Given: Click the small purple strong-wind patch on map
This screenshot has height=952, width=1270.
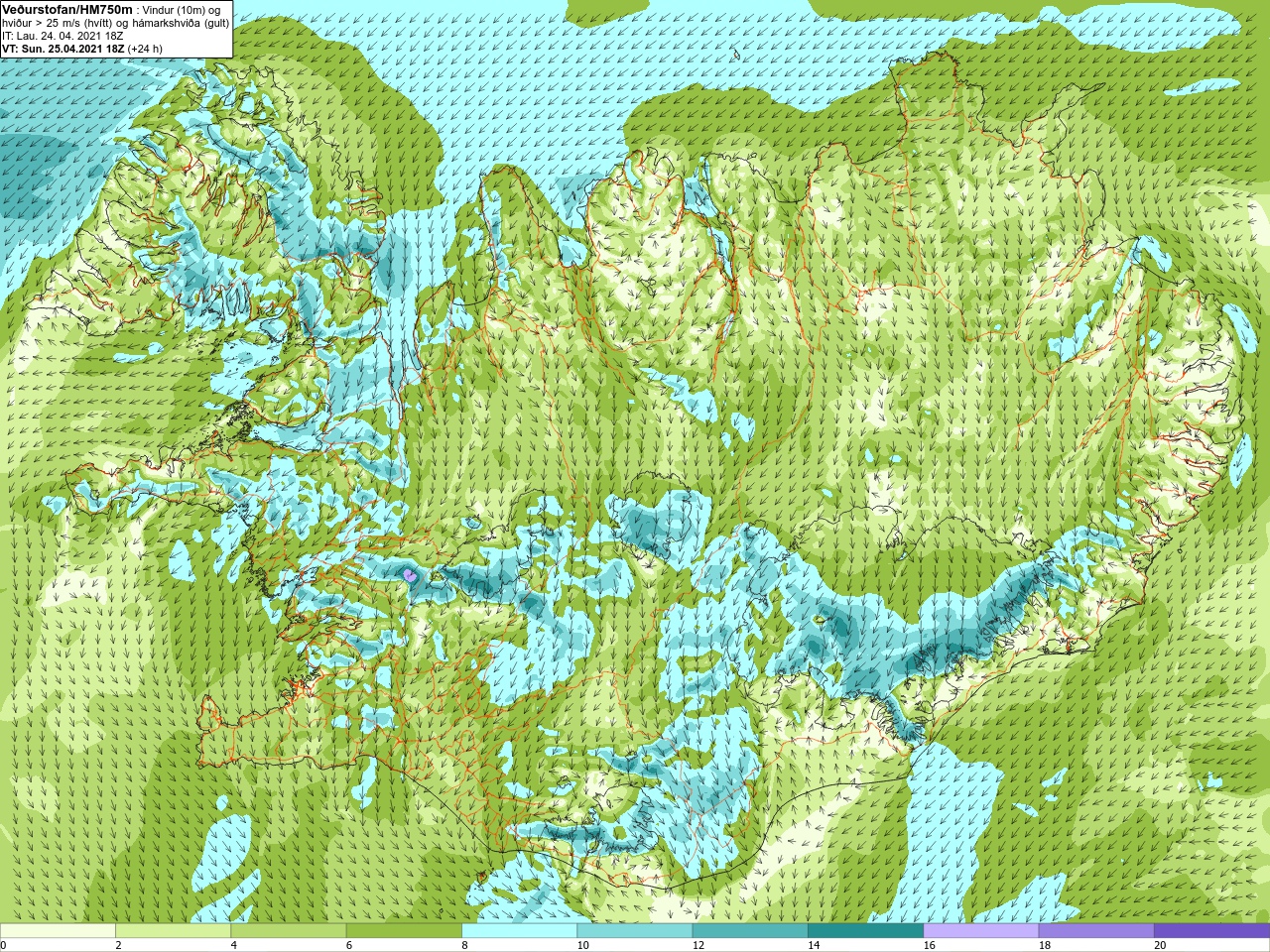Looking at the screenshot, I should point(409,574).
